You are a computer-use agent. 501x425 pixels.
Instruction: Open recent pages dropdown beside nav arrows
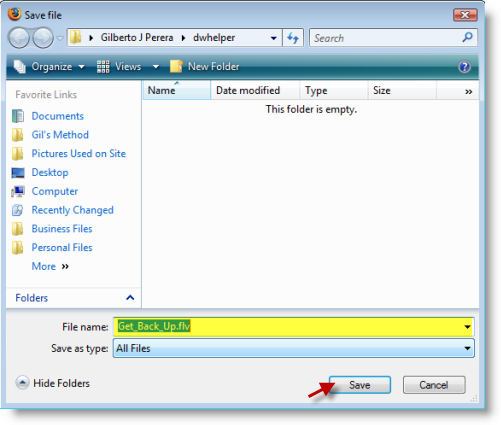[x=60, y=38]
